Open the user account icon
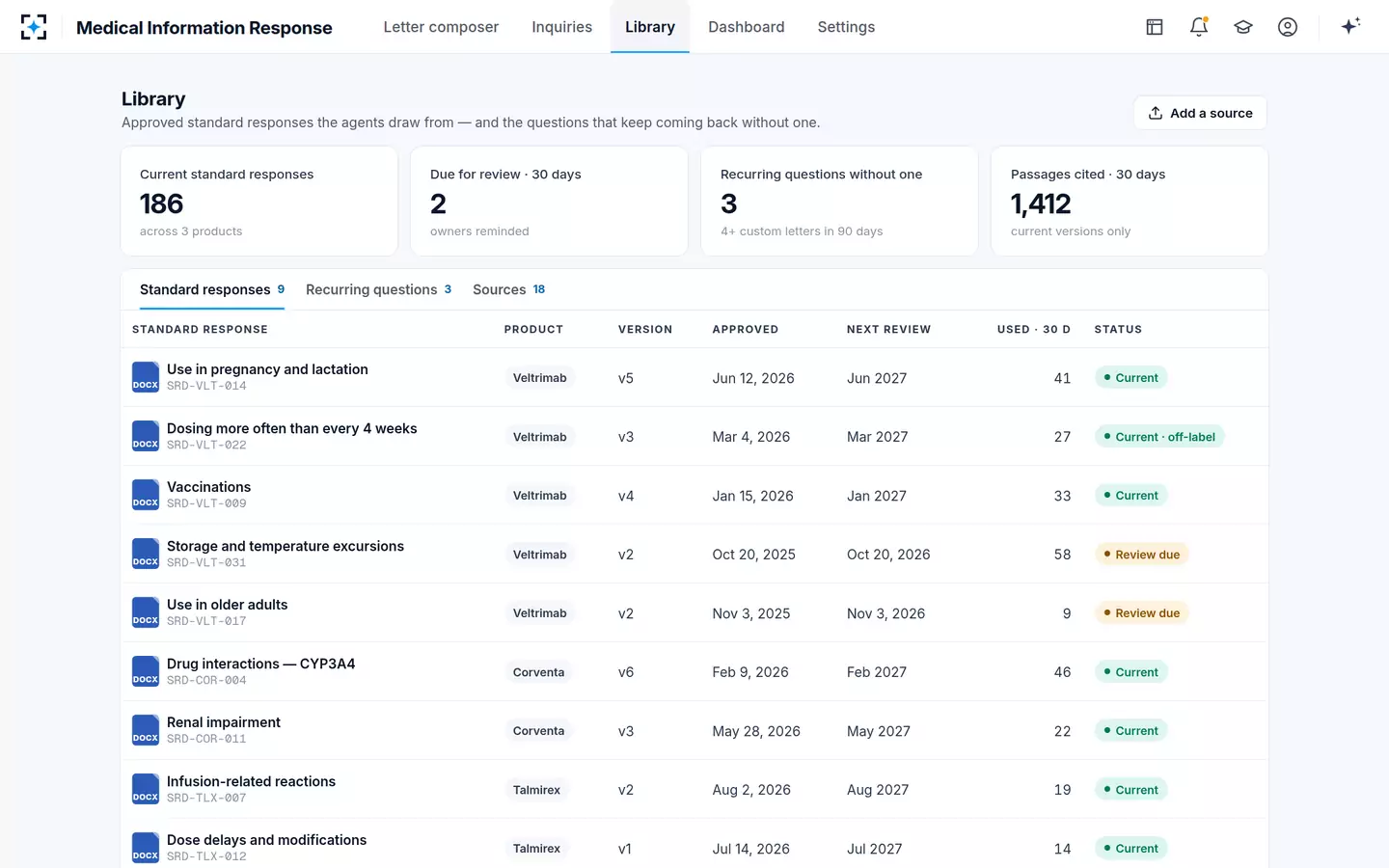 (x=1288, y=27)
